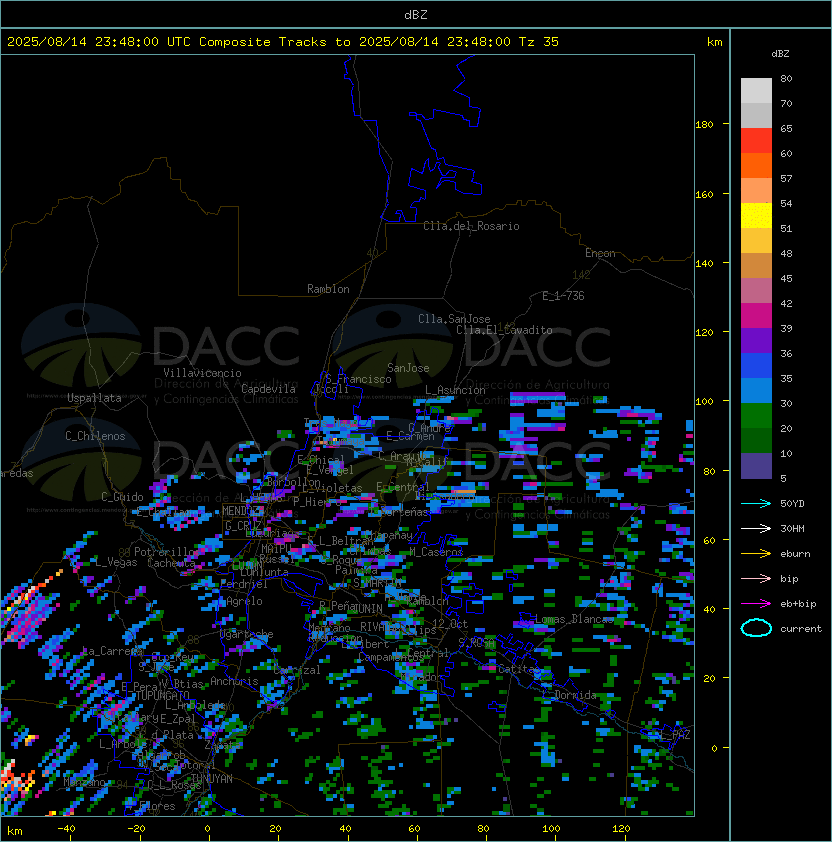The image size is (832, 842).
Task: Pick the bright yellow swatch in dBZ legend
Action: point(756,216)
